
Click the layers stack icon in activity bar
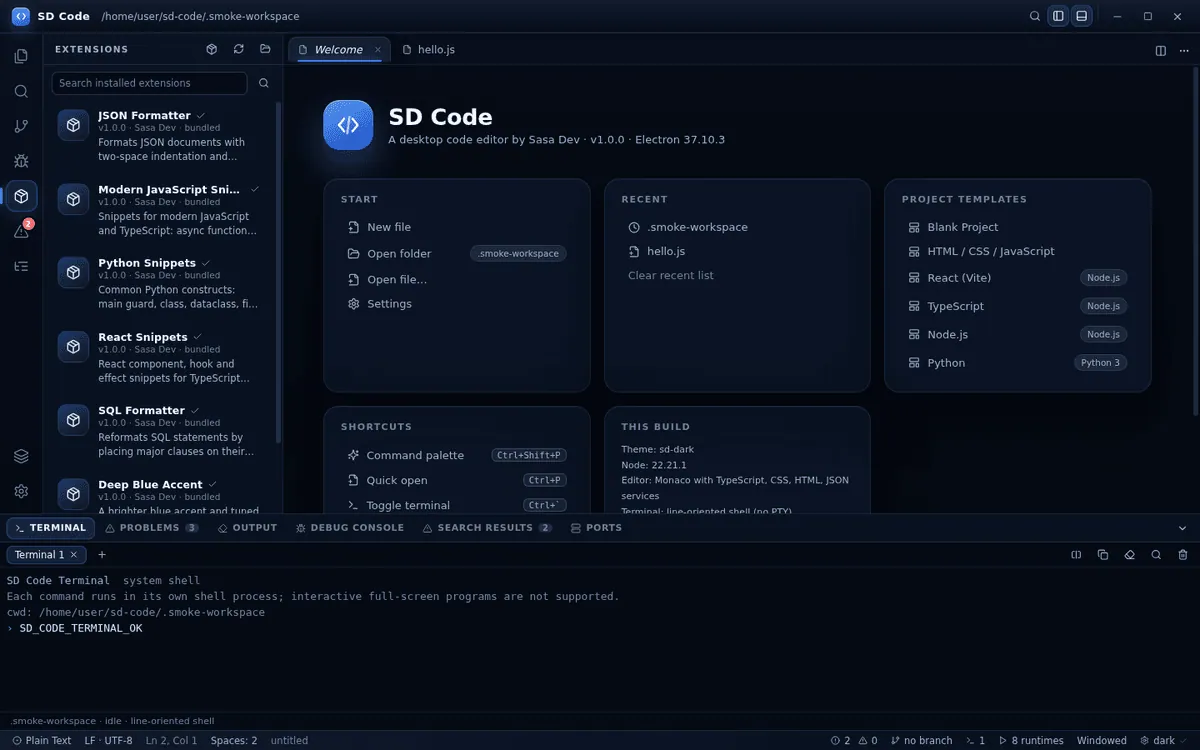coord(21,456)
